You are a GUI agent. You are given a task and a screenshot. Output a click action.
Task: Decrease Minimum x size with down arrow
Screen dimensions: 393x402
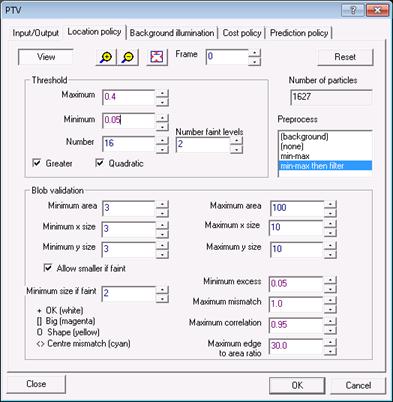pos(162,234)
